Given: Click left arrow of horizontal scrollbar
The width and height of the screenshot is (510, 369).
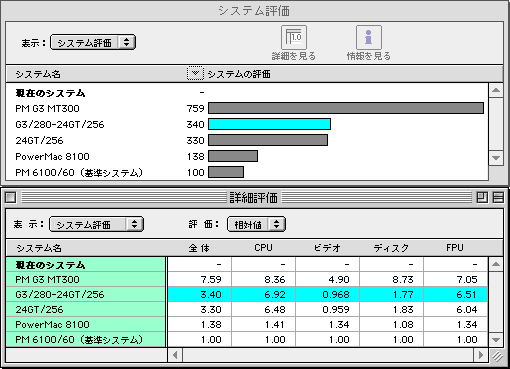Looking at the screenshot, I should click(175, 355).
